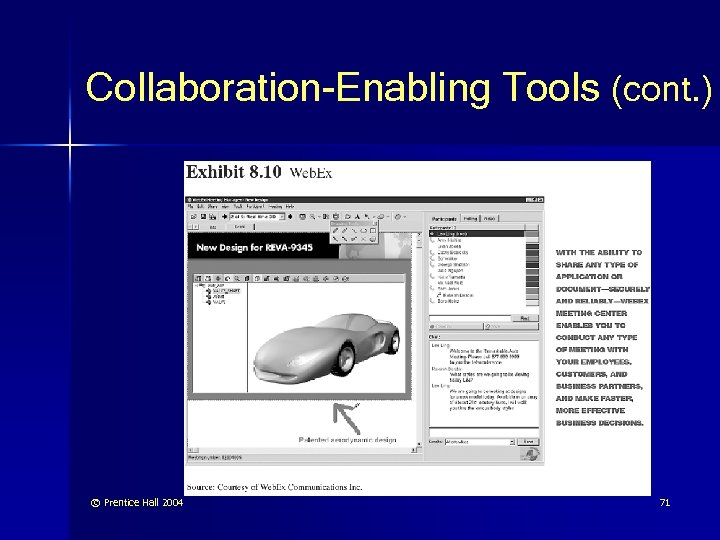
Task: Click the Send button under chat
Action: click(x=529, y=442)
